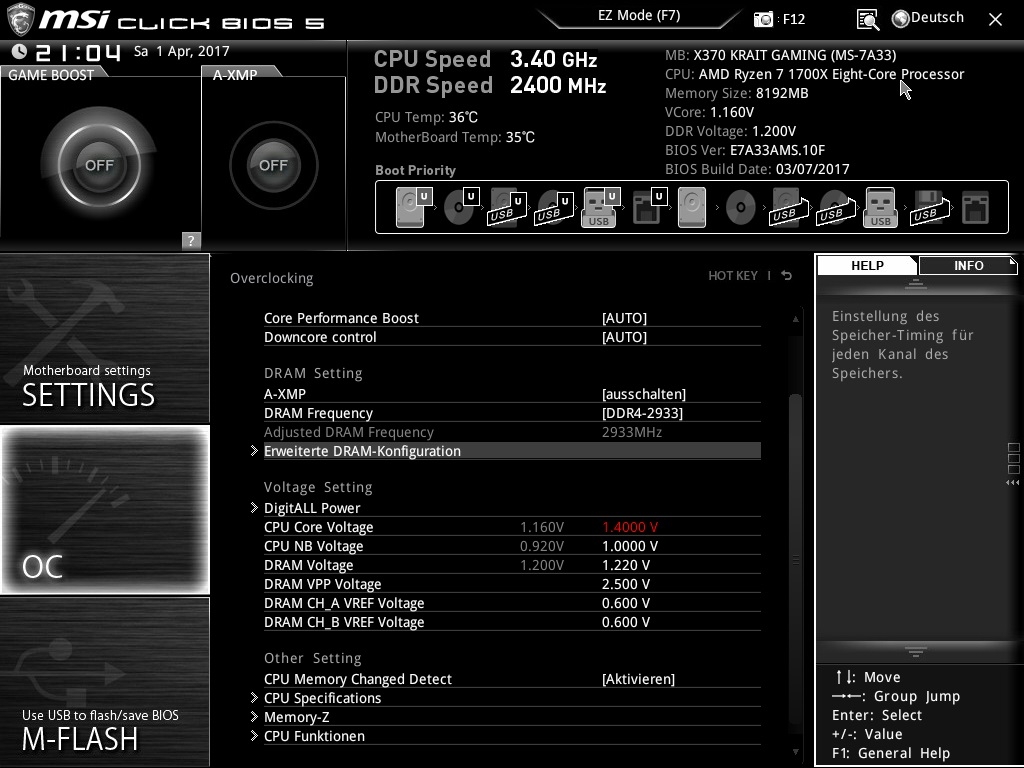Open the search magnifier icon in the header
The image size is (1024, 768).
[867, 20]
